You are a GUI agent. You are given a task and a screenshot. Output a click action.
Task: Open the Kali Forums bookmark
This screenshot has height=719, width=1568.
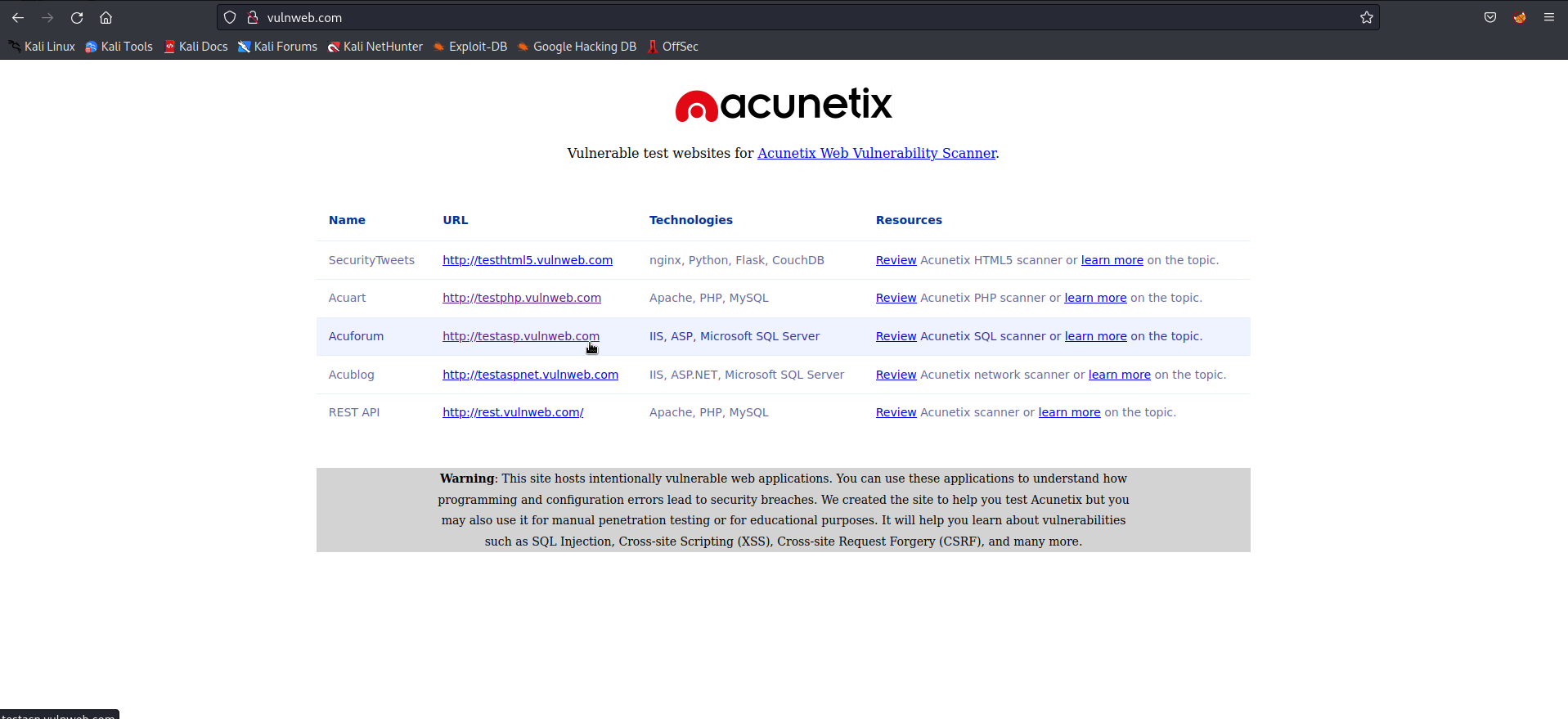coord(278,47)
